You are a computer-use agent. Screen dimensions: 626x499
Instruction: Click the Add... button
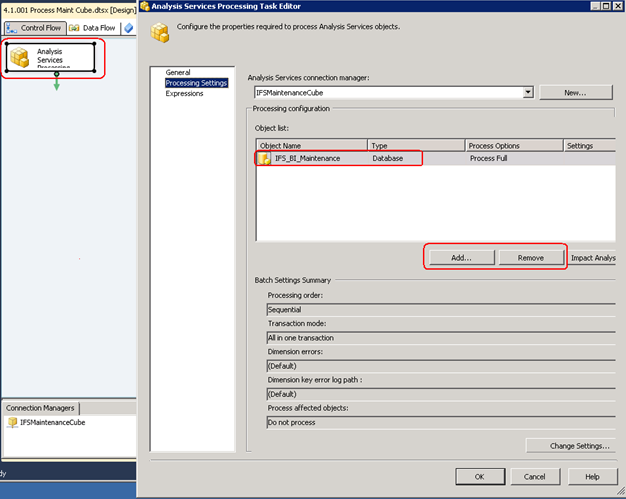461,257
